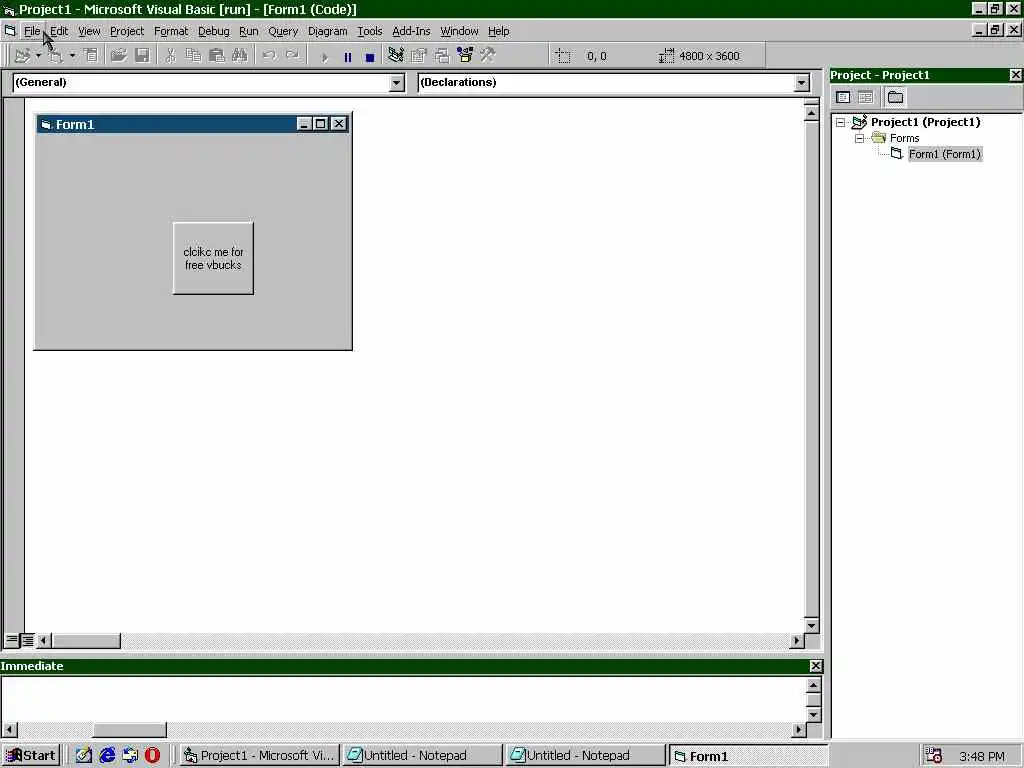Image resolution: width=1024 pixels, height=768 pixels.
Task: Close the Immediate window
Action: [816, 666]
